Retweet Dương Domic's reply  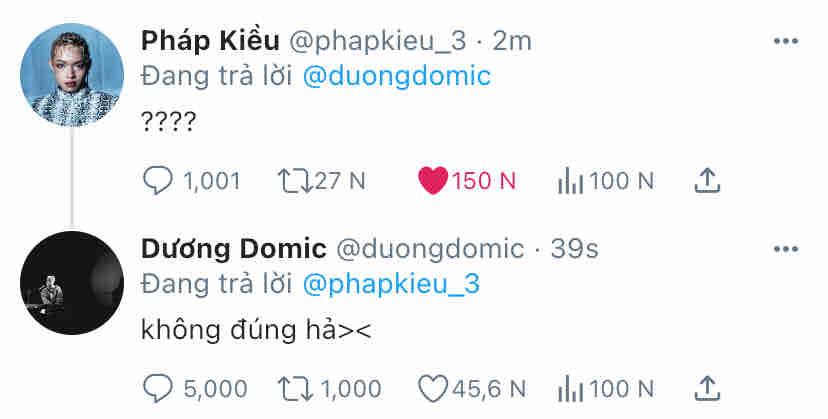[292, 388]
